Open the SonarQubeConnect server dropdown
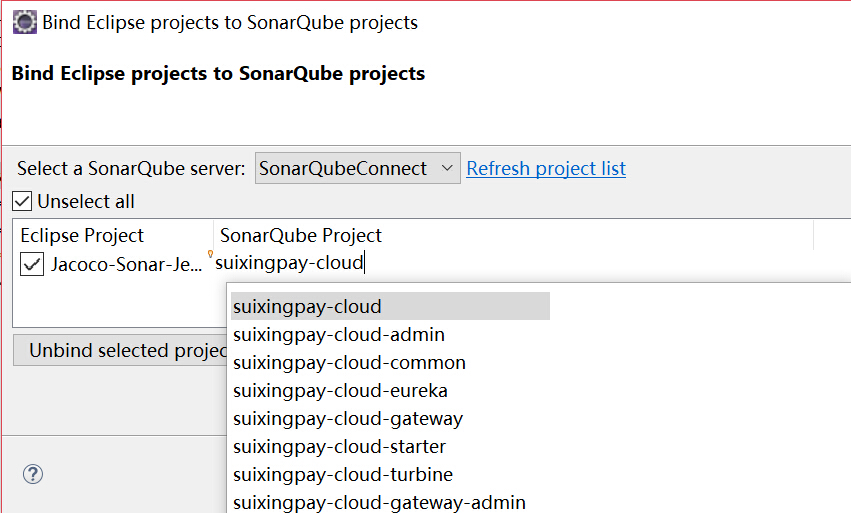The height and width of the screenshot is (513, 851). coord(357,169)
